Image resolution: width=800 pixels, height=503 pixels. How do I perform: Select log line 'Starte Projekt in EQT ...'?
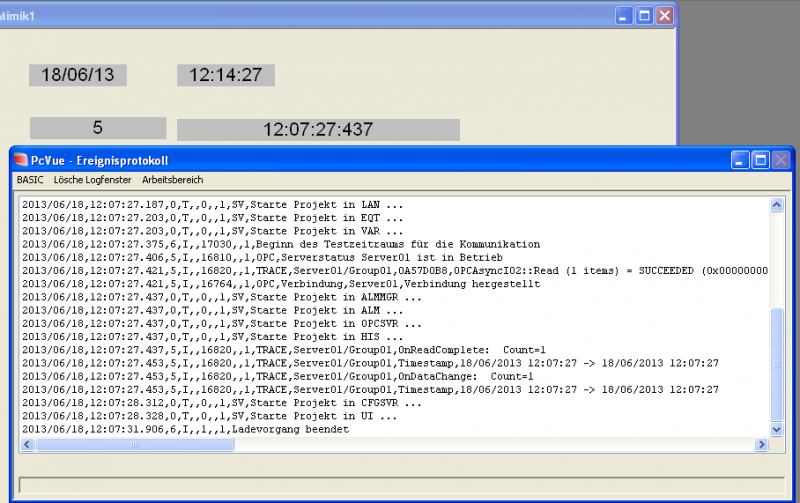pyautogui.click(x=213, y=218)
